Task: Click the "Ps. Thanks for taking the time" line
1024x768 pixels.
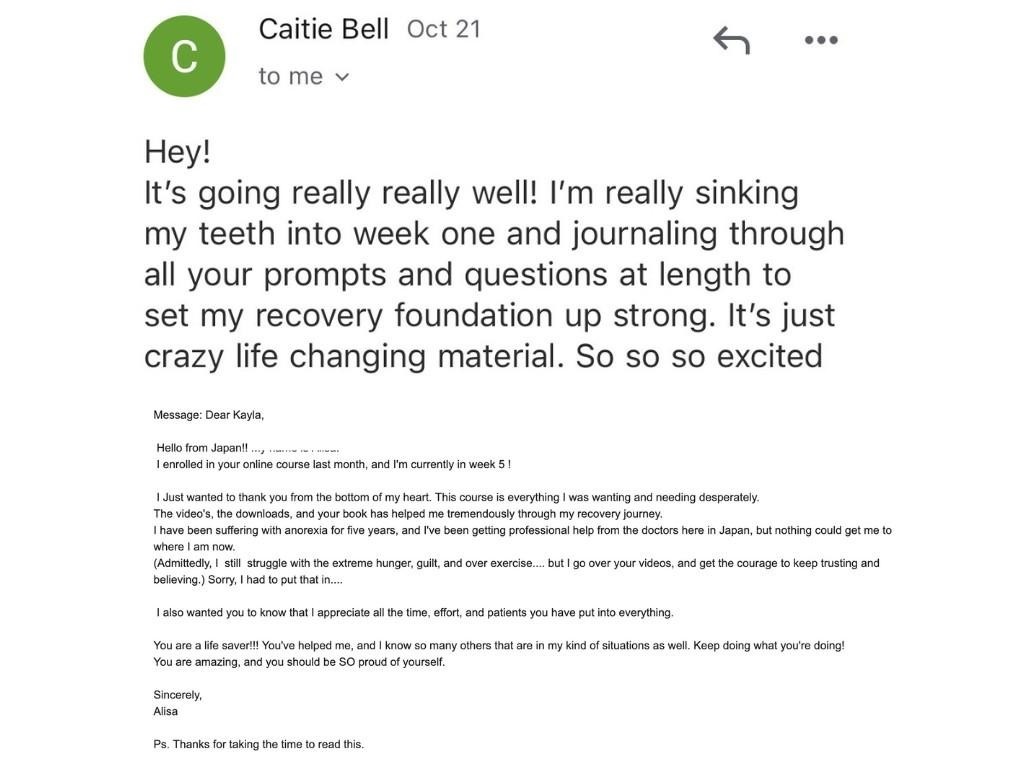Action: tap(258, 744)
